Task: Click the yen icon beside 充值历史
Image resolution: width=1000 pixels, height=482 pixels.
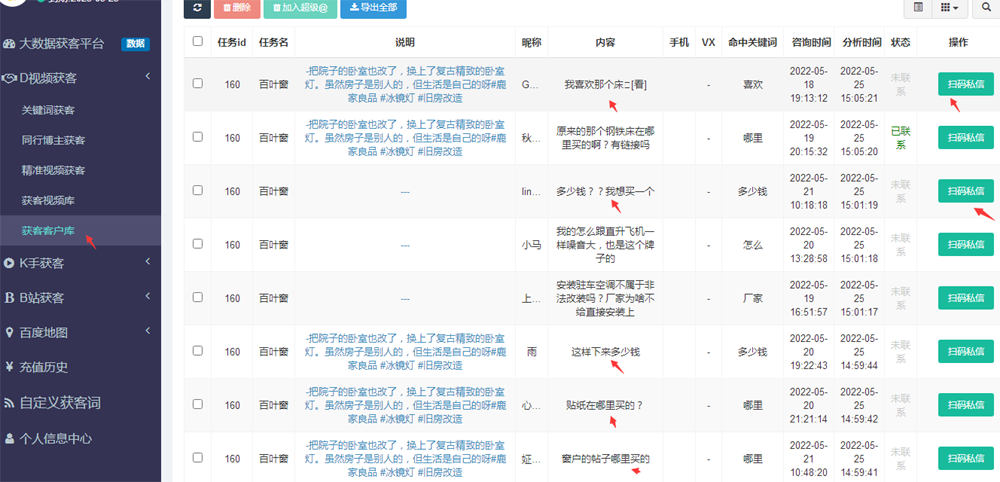Action: pos(9,367)
